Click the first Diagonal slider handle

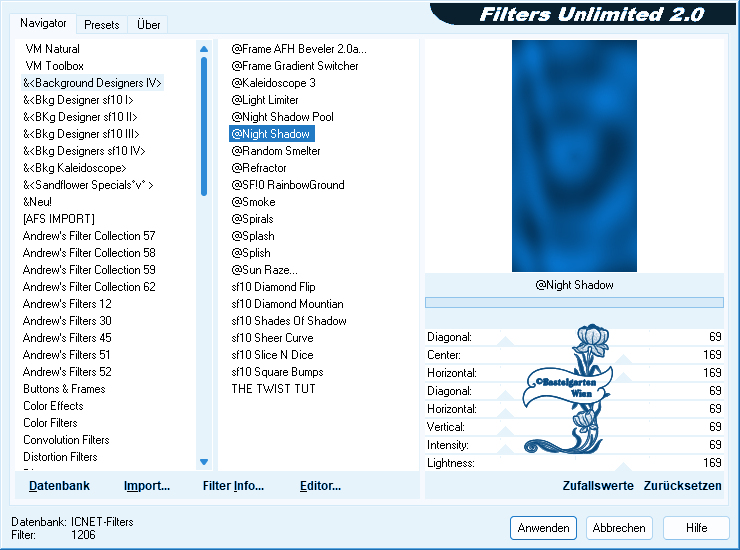pyautogui.click(x=505, y=341)
